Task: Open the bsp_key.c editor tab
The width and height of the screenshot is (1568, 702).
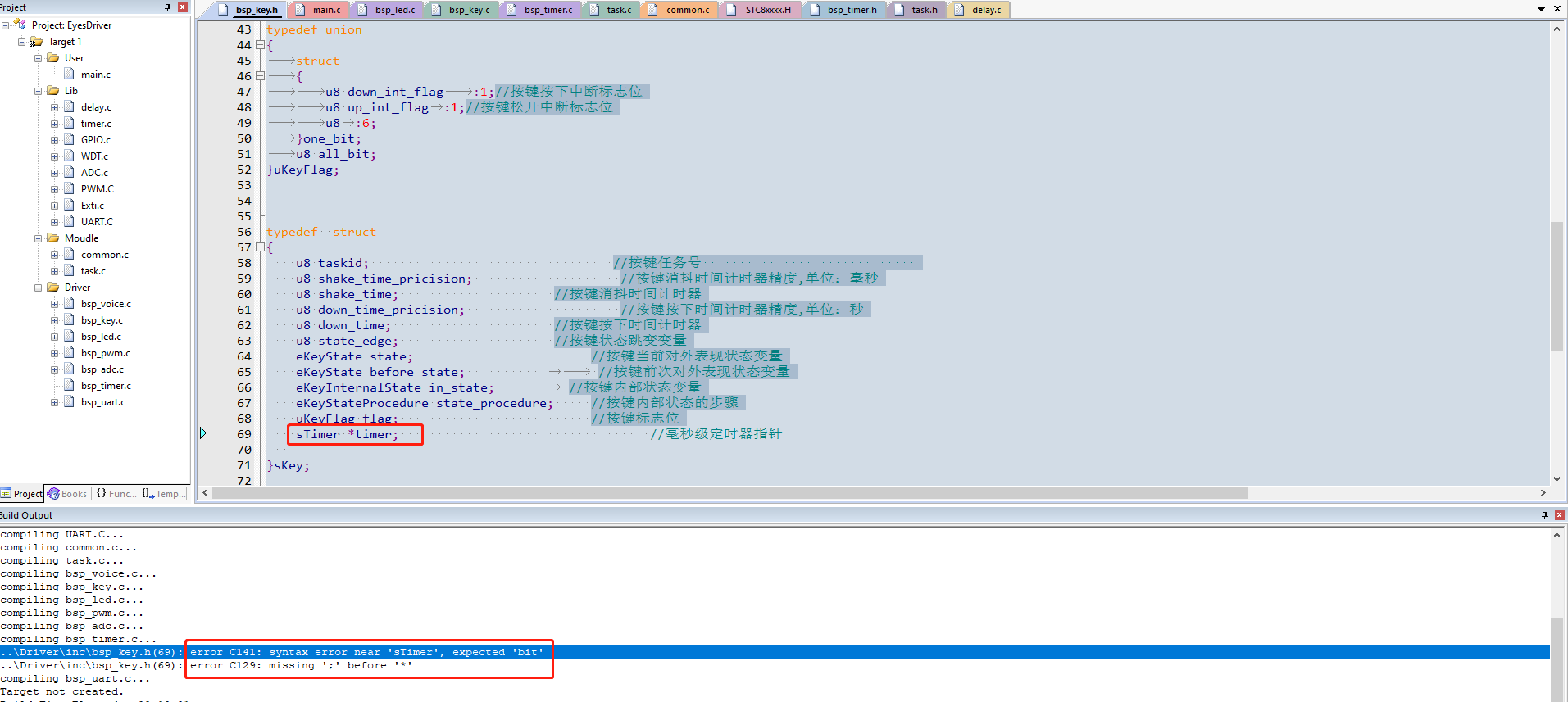Action: click(x=469, y=10)
